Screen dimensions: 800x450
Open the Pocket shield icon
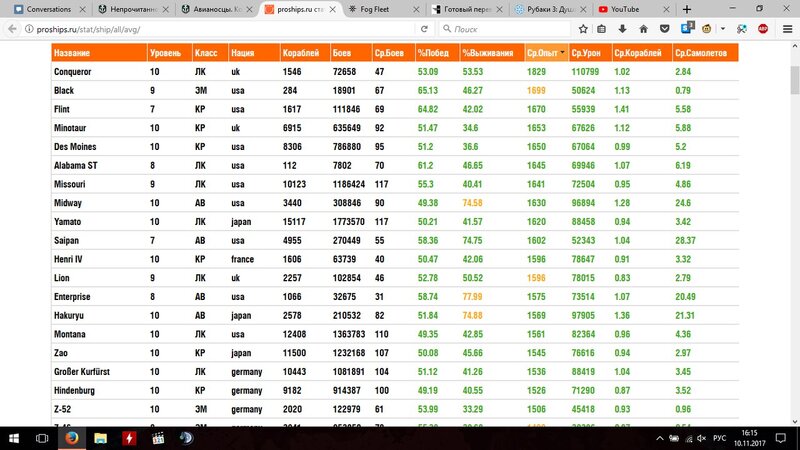[x=664, y=29]
